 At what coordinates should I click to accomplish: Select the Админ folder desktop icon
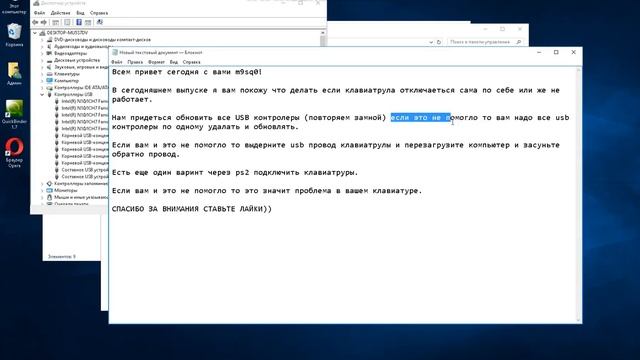tap(14, 74)
